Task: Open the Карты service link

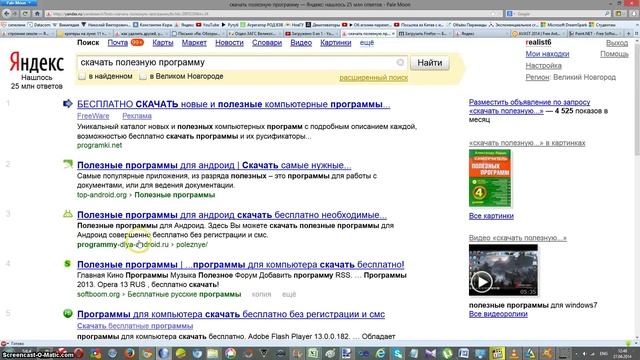Action: (x=163, y=42)
